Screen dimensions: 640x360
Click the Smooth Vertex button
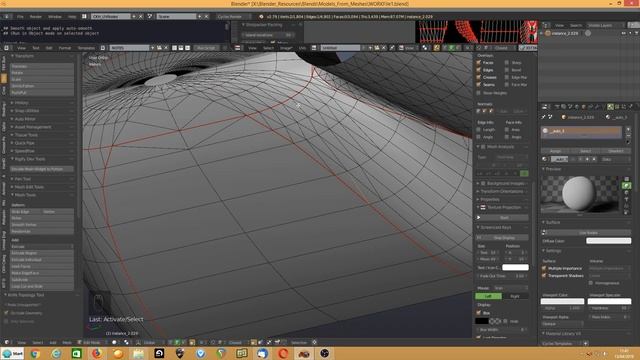42,224
